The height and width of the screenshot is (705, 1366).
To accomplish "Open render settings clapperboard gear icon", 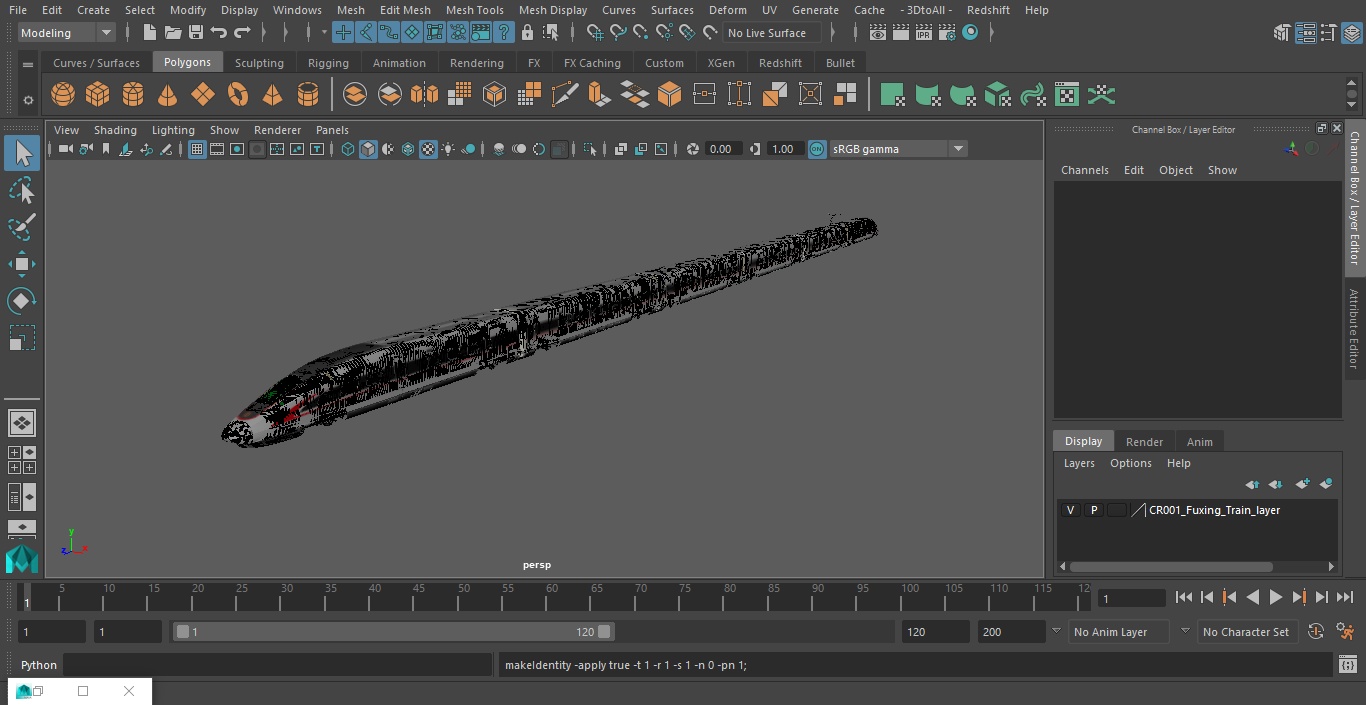I will (947, 33).
